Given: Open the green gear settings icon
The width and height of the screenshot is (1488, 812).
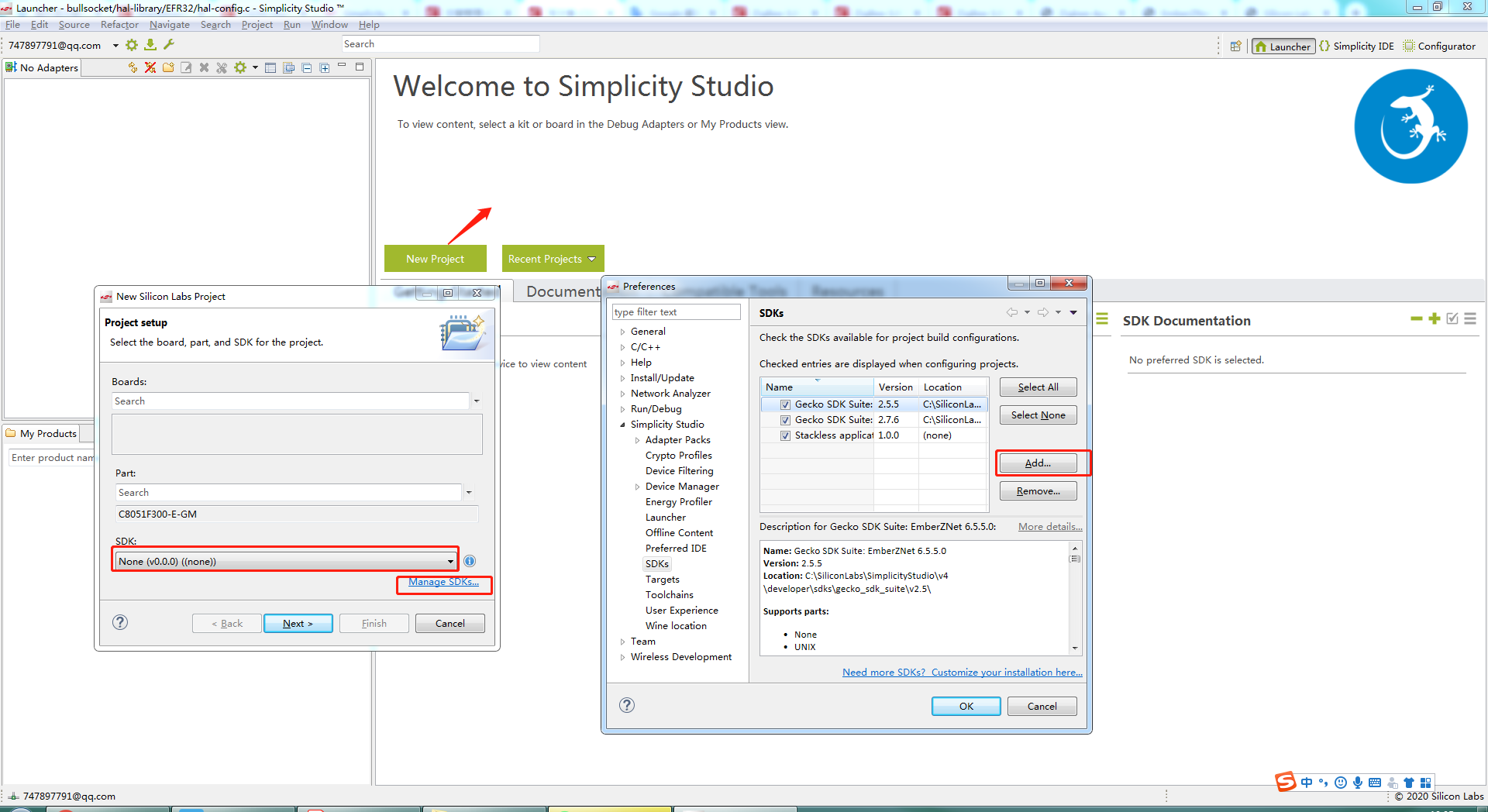Looking at the screenshot, I should [132, 45].
